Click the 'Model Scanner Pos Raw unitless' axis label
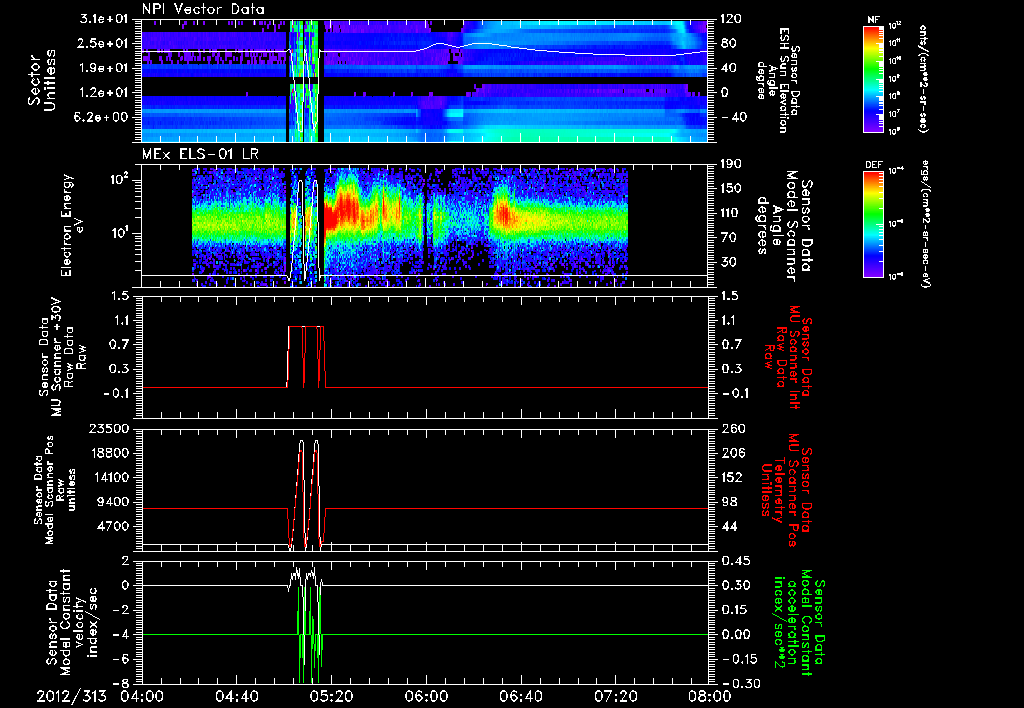The image size is (1024, 708). click(x=55, y=490)
